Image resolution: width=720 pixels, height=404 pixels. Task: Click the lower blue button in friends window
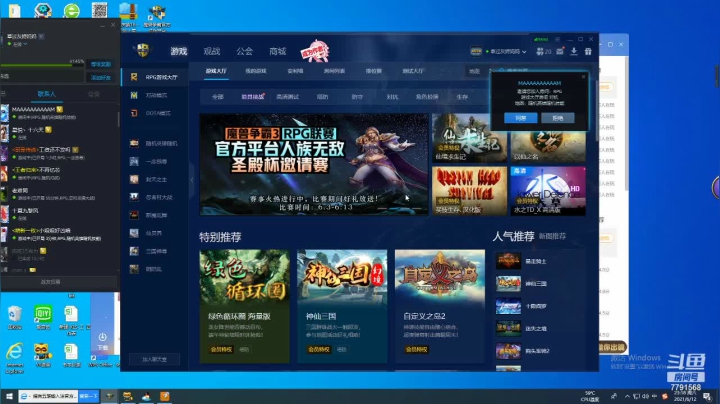point(101,78)
